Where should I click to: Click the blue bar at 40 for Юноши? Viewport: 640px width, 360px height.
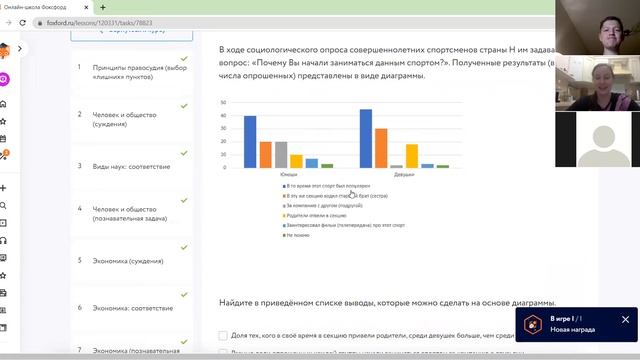(250, 142)
